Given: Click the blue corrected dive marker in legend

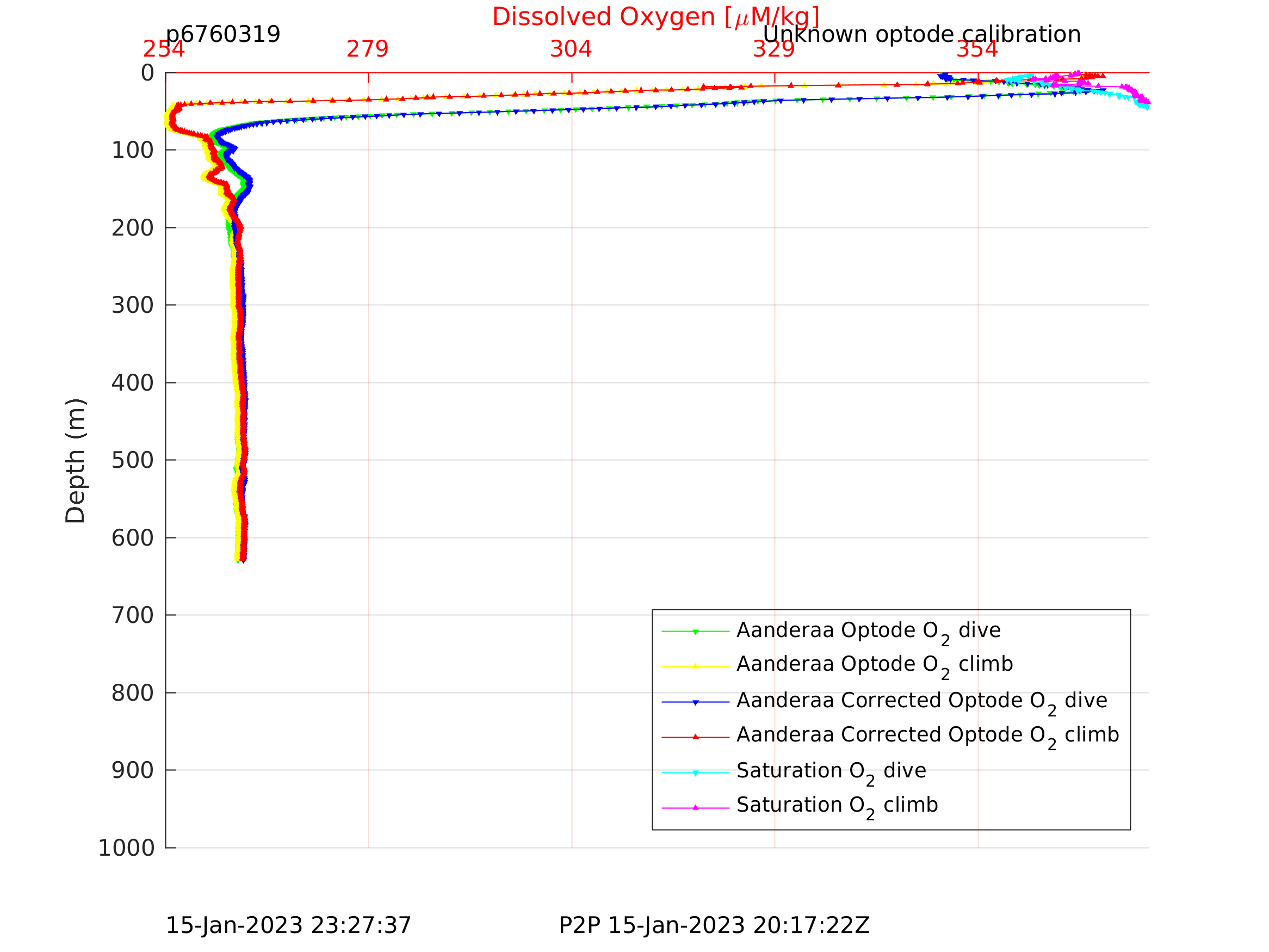Looking at the screenshot, I should click(695, 702).
